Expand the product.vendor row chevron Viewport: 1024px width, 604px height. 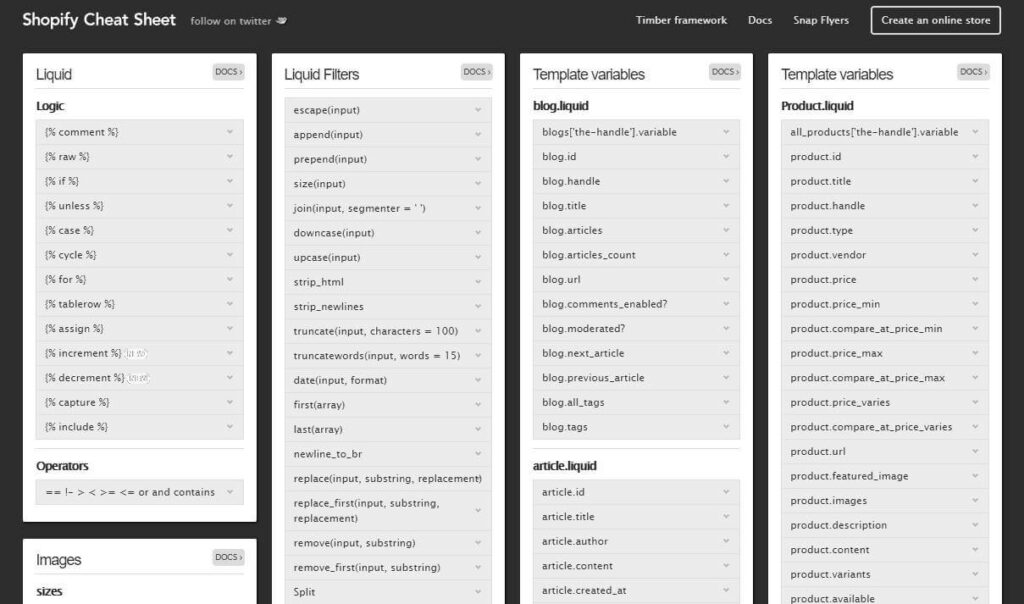pos(975,255)
